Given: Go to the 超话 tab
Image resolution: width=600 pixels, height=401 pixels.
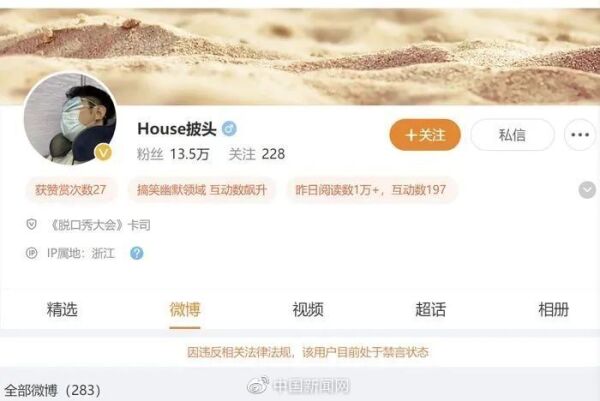Looking at the screenshot, I should point(430,310).
